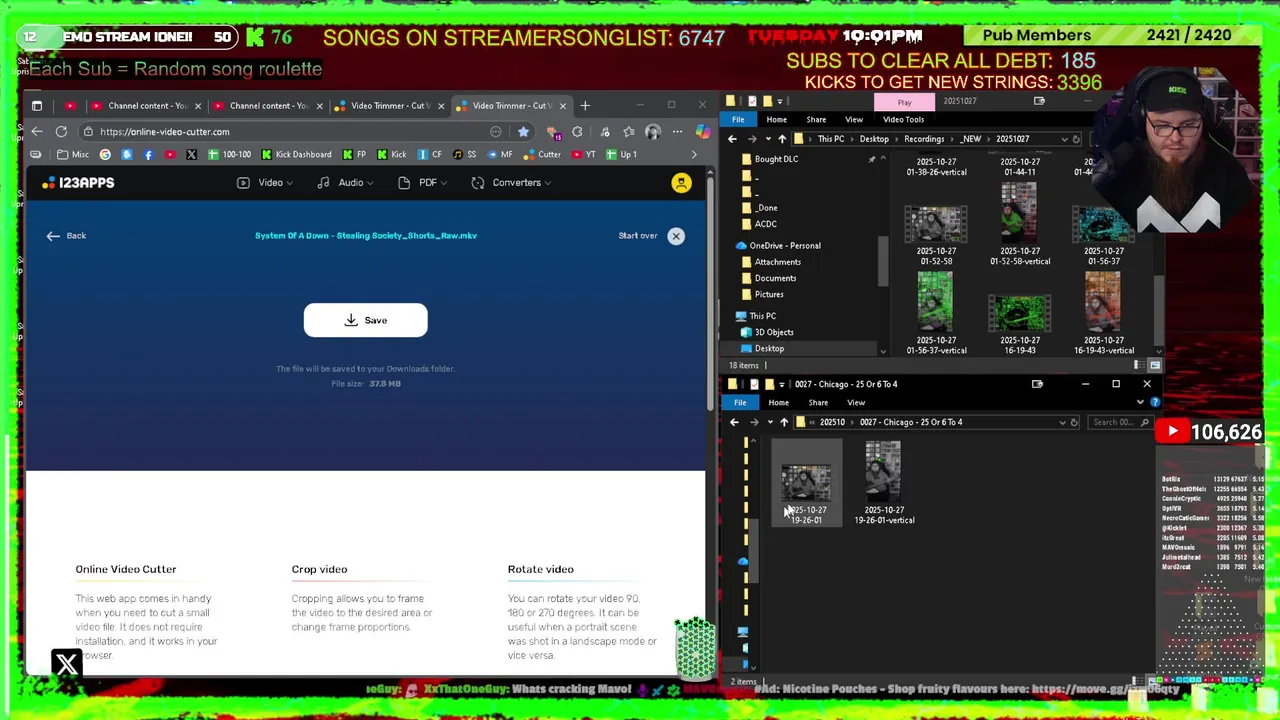Open Home tab in 20251027 Explorer window

tap(776, 120)
